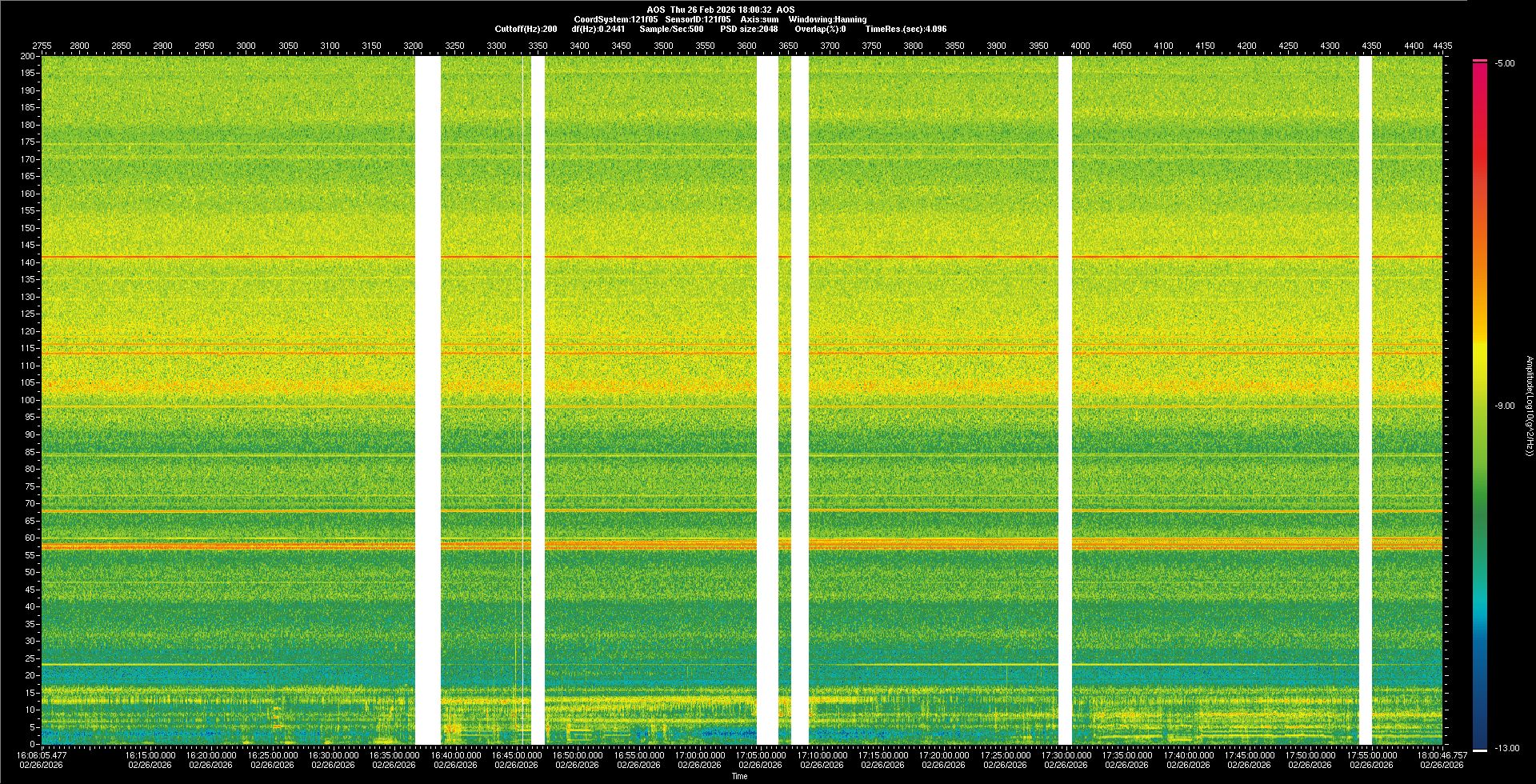This screenshot has width=1536, height=784.
Task: Click the first white data gap near 16:38
Action: [x=428, y=400]
